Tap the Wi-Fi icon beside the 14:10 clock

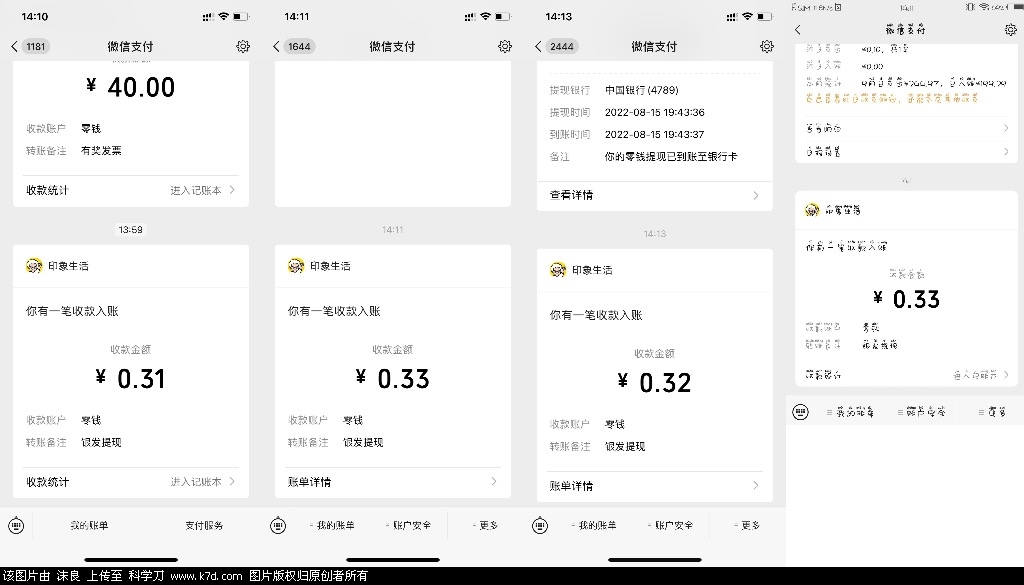223,16
